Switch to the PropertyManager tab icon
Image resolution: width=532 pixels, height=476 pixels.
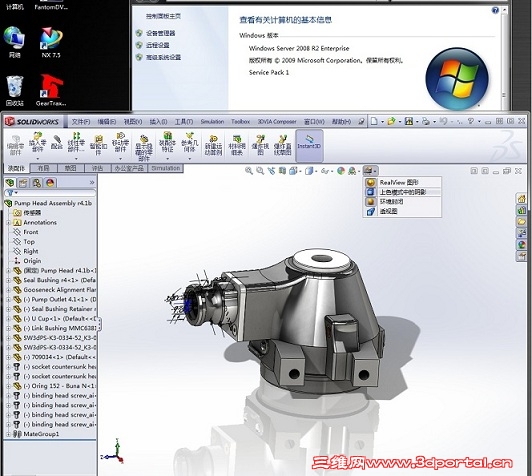(23, 183)
